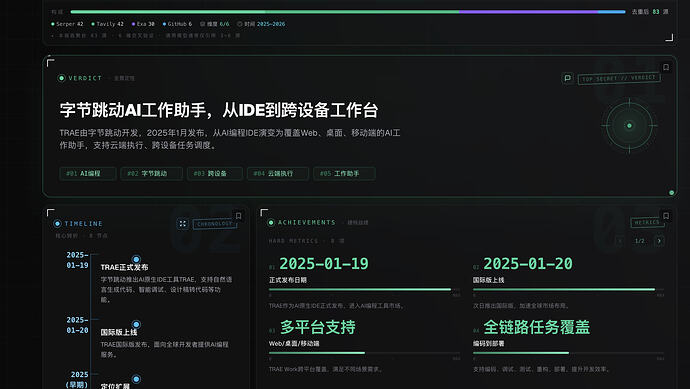The image size is (690, 389).
Task: Click the ACHIEVEMENTS section label
Action: pos(306,222)
